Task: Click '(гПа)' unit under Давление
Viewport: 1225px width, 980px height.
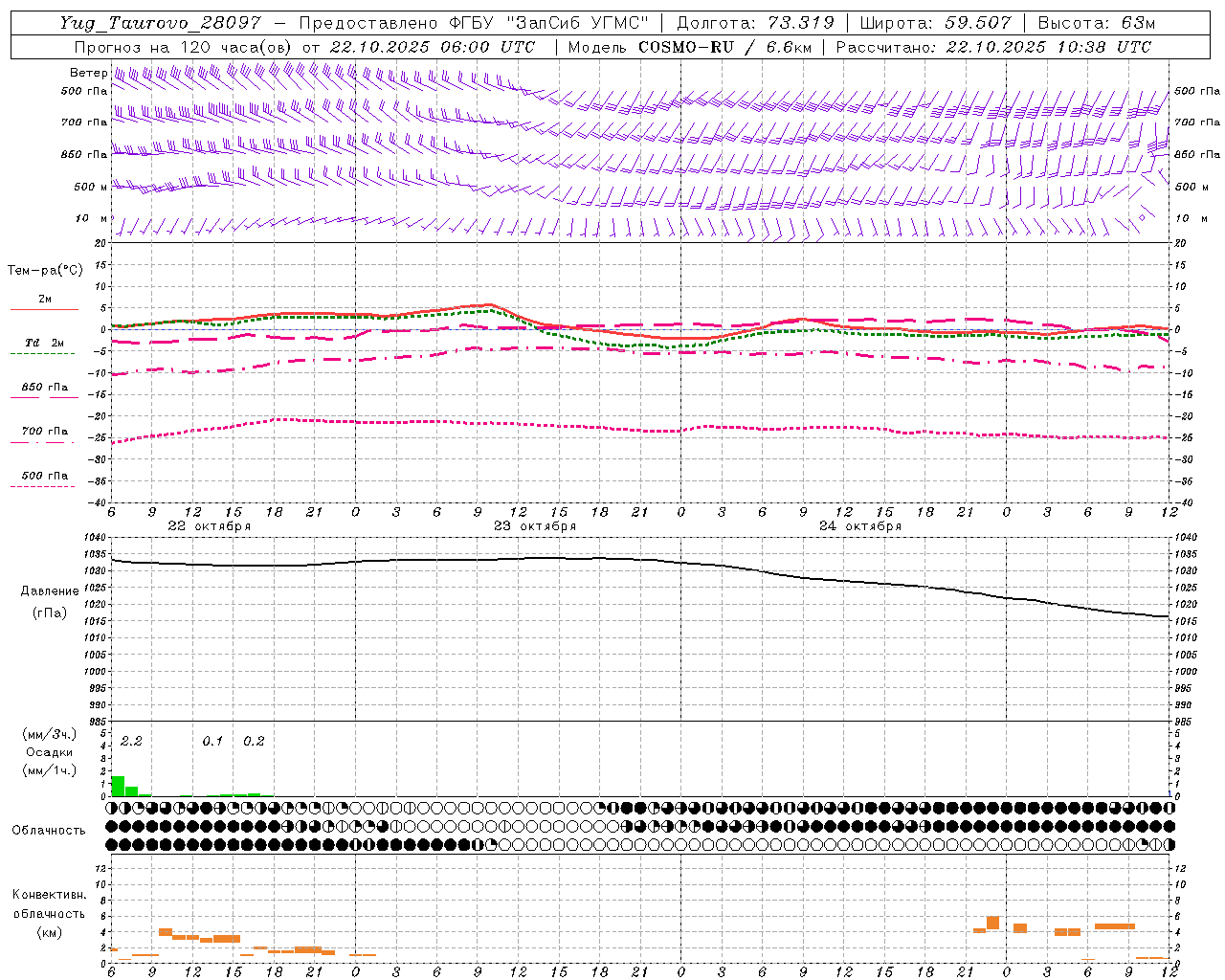Action: pos(50,613)
